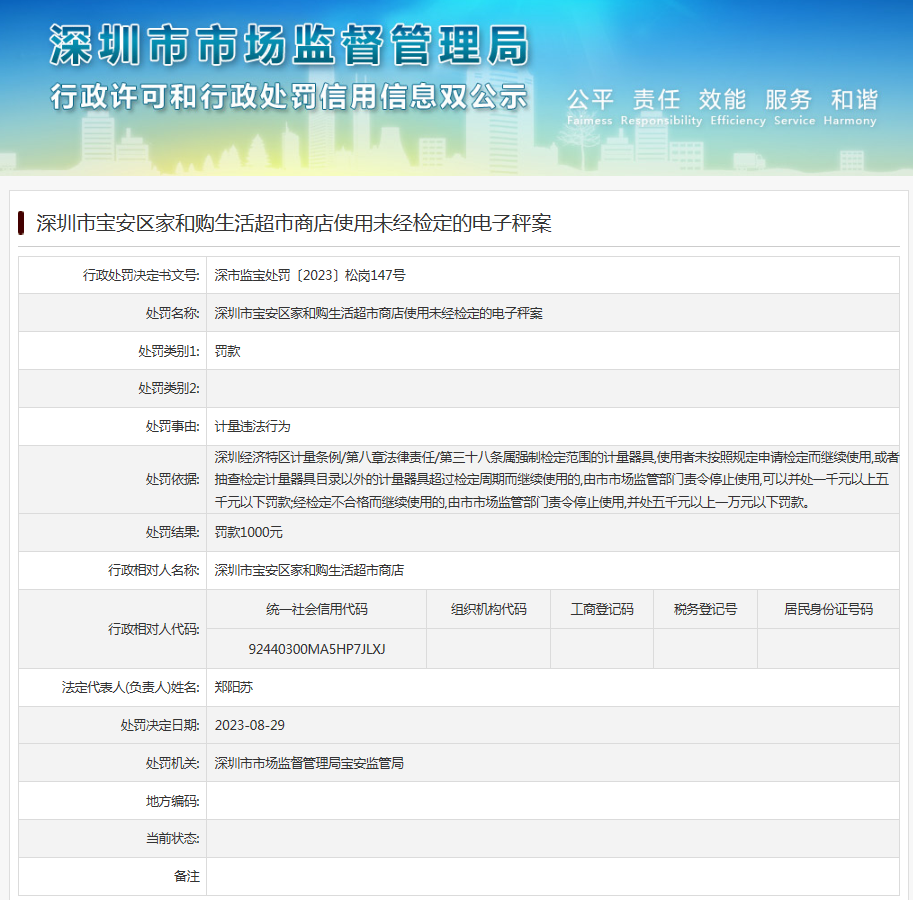Click the 处罚依据 label
Screen dimensions: 913x900
[x=172, y=480]
